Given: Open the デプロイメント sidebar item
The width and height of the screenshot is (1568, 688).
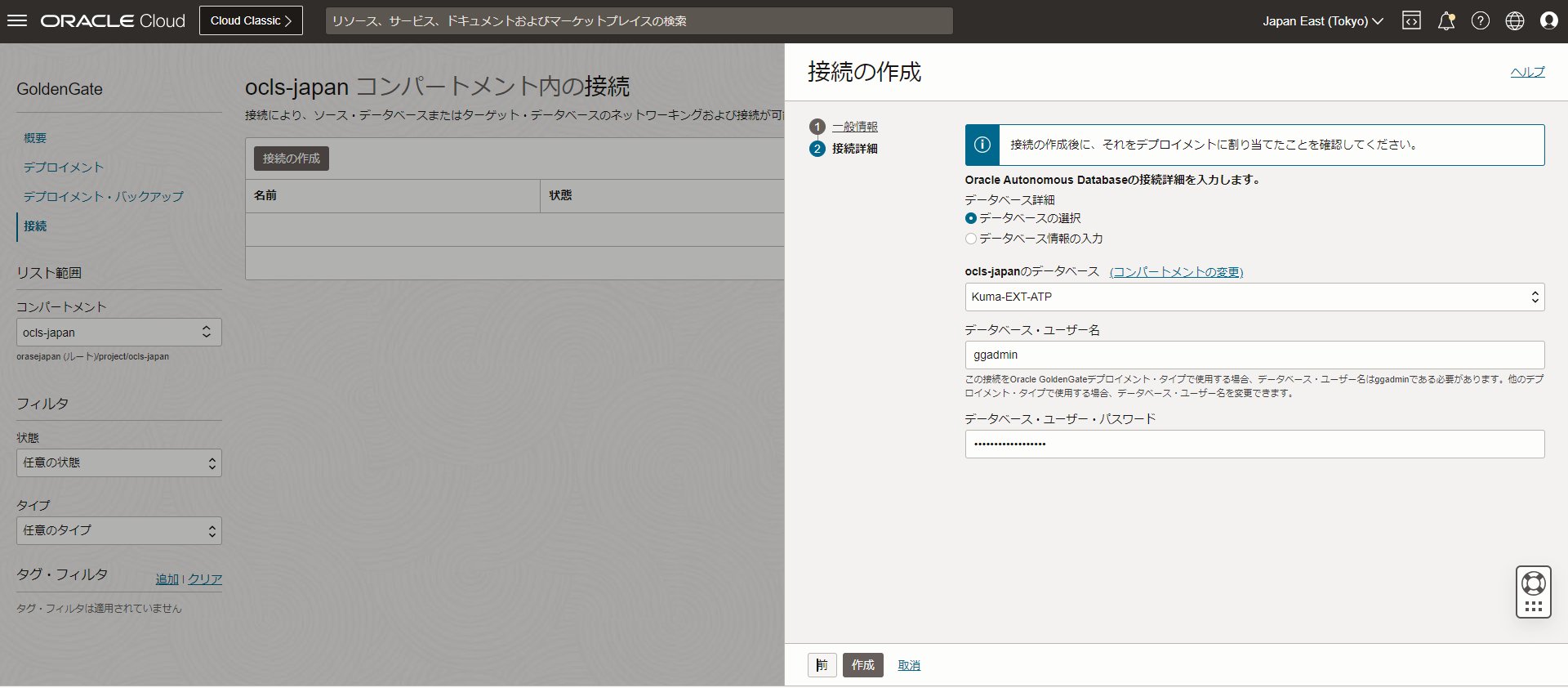Looking at the screenshot, I should coord(64,168).
